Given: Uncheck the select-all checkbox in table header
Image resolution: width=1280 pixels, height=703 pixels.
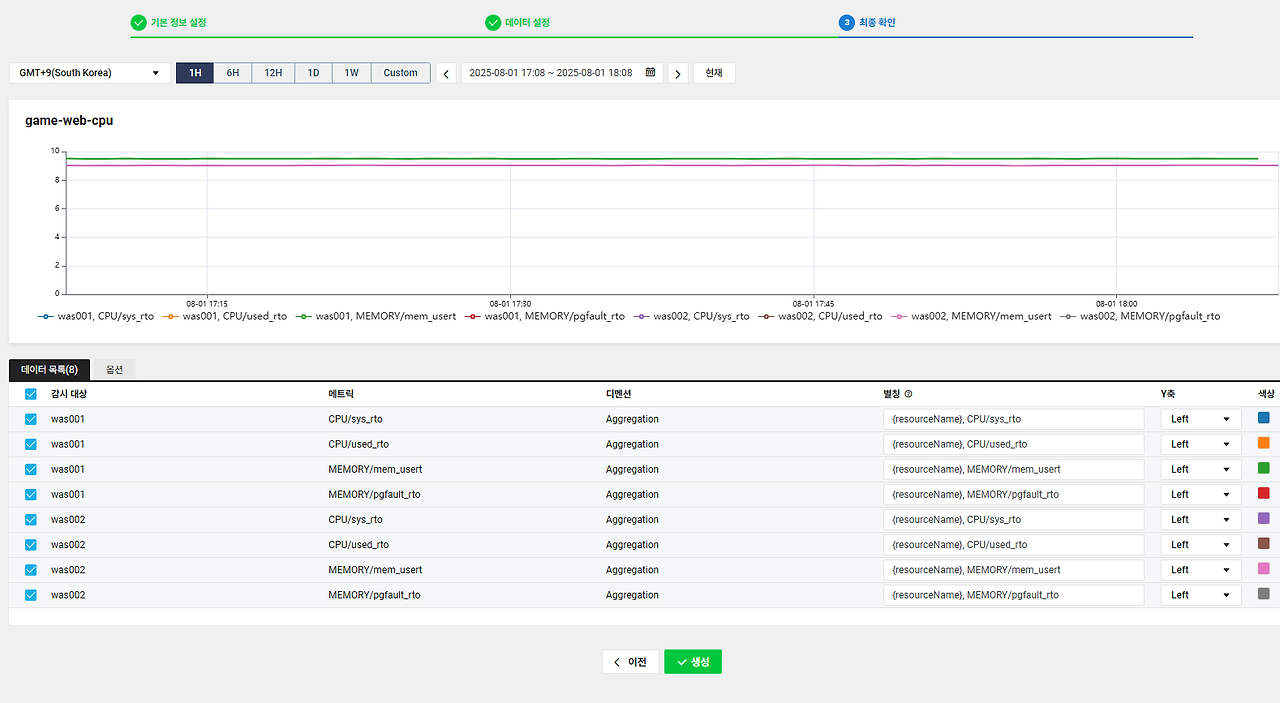Looking at the screenshot, I should (31, 394).
